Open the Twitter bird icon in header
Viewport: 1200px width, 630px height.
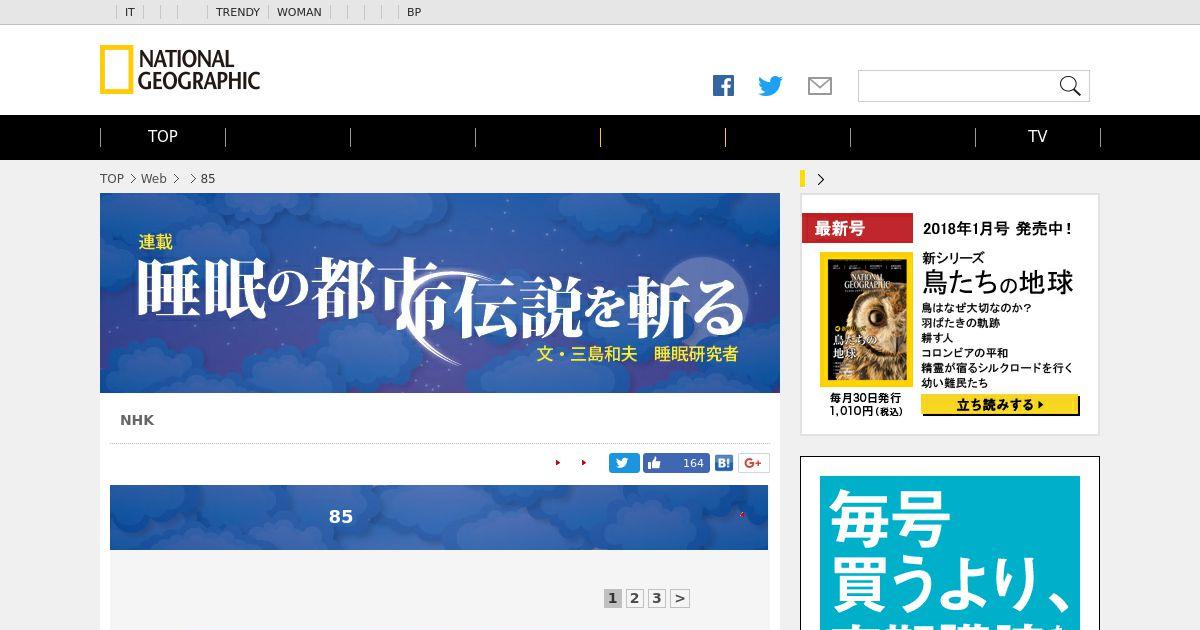(x=770, y=86)
